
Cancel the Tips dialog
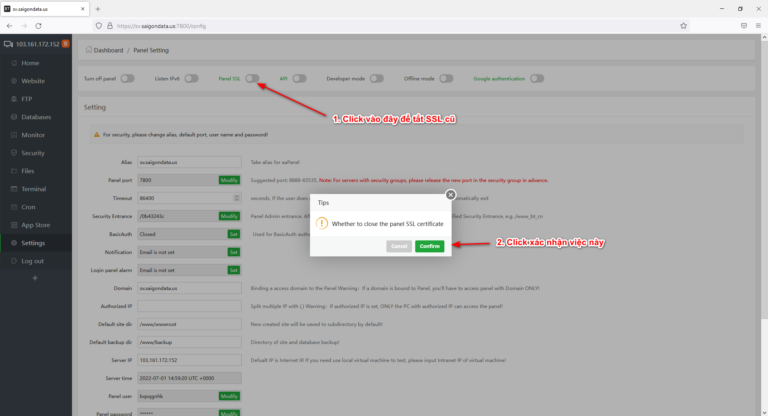pos(398,246)
